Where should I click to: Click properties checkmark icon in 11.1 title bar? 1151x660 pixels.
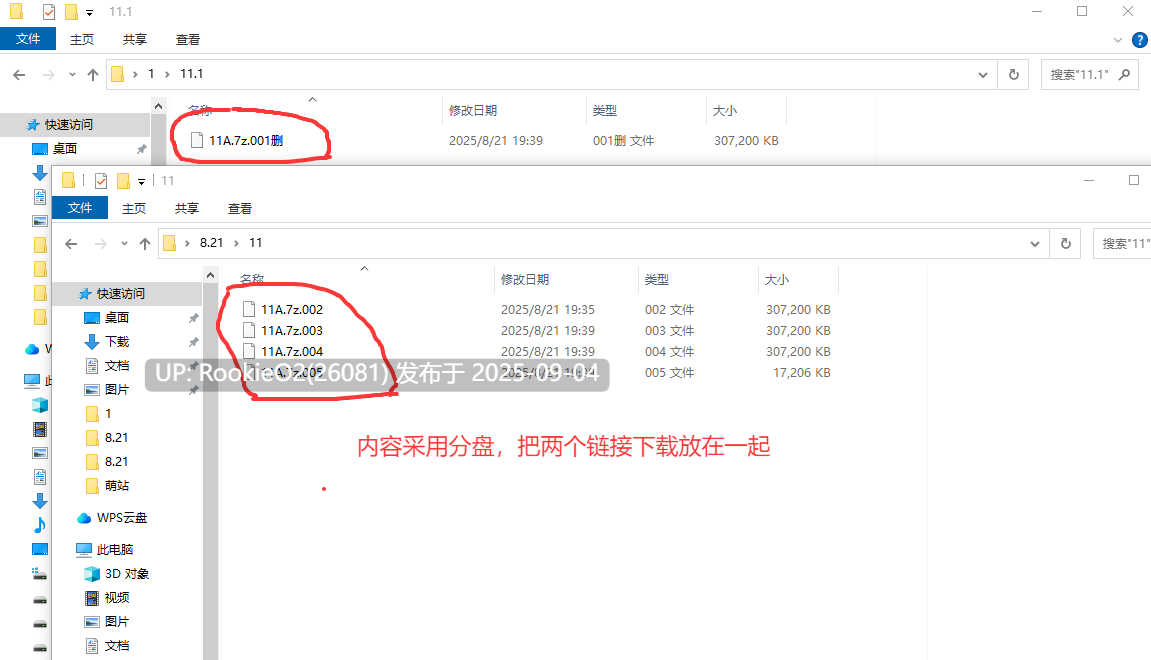click(x=48, y=12)
